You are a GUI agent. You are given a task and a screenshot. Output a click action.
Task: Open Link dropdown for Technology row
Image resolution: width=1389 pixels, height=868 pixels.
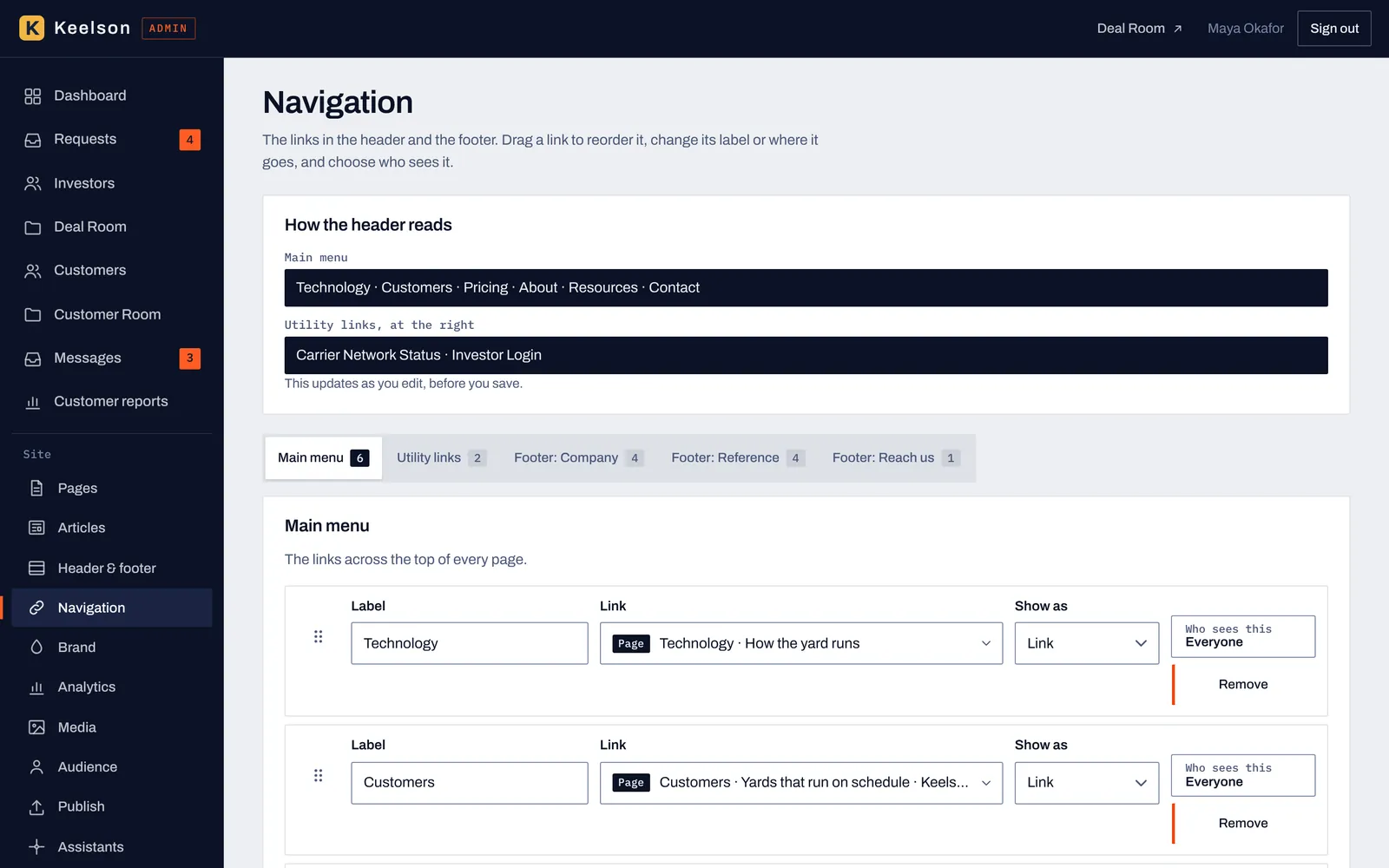click(801, 643)
